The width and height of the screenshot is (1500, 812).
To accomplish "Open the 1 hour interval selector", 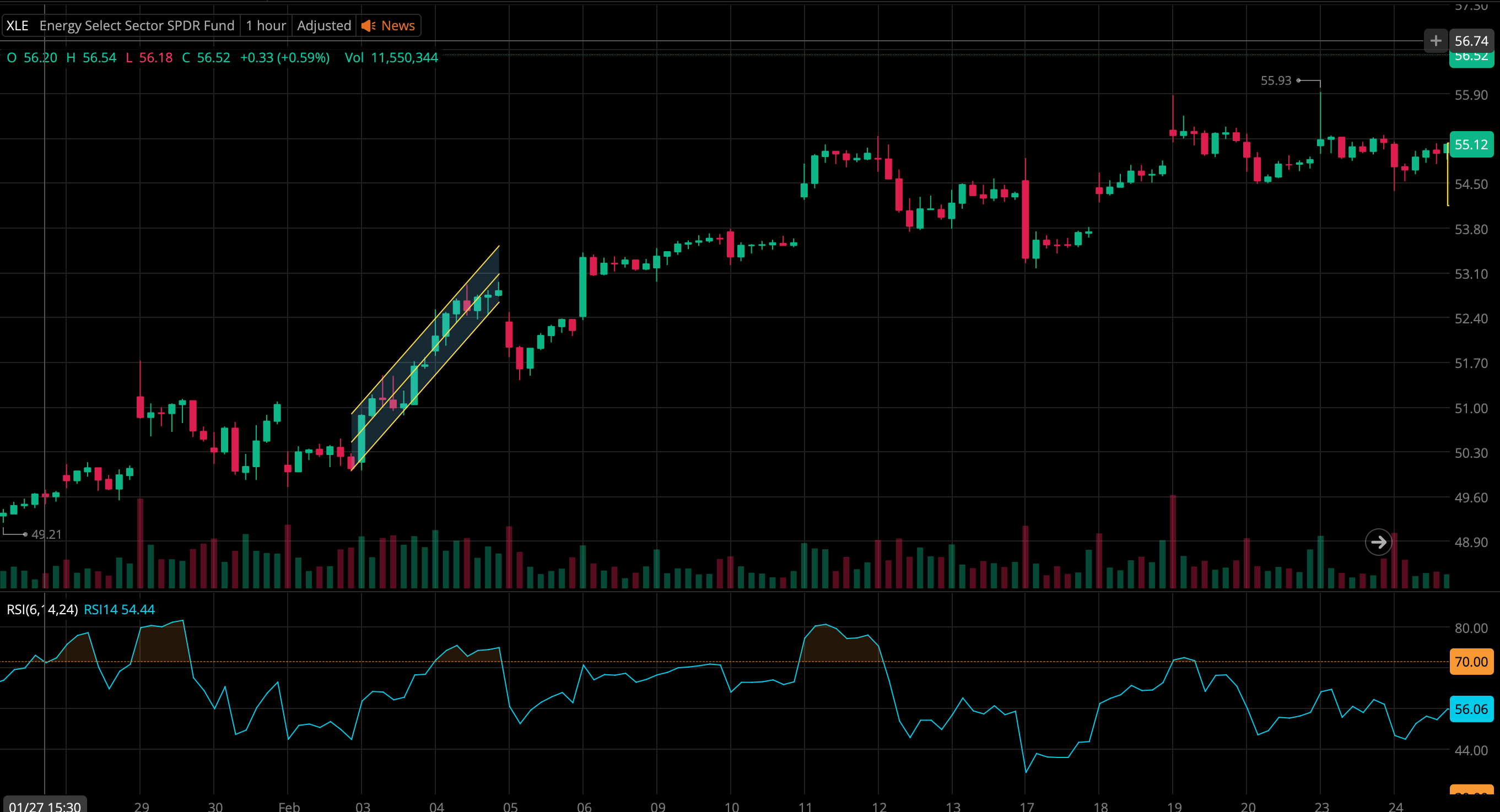I will [266, 25].
